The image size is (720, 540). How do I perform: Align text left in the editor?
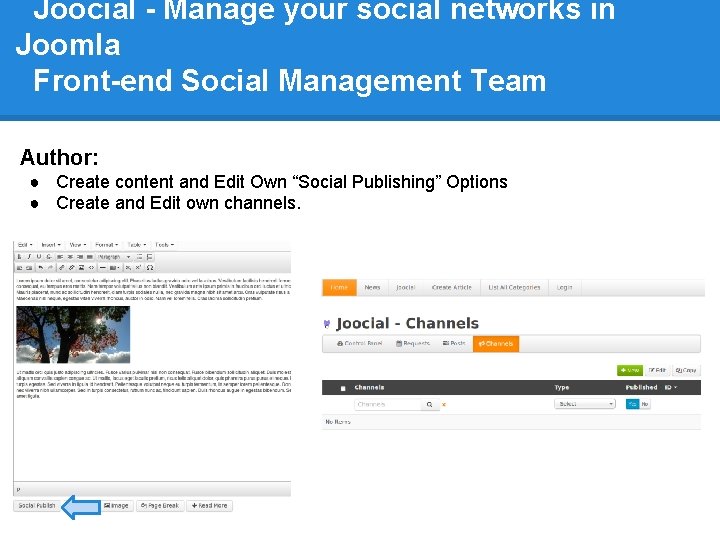60,257
